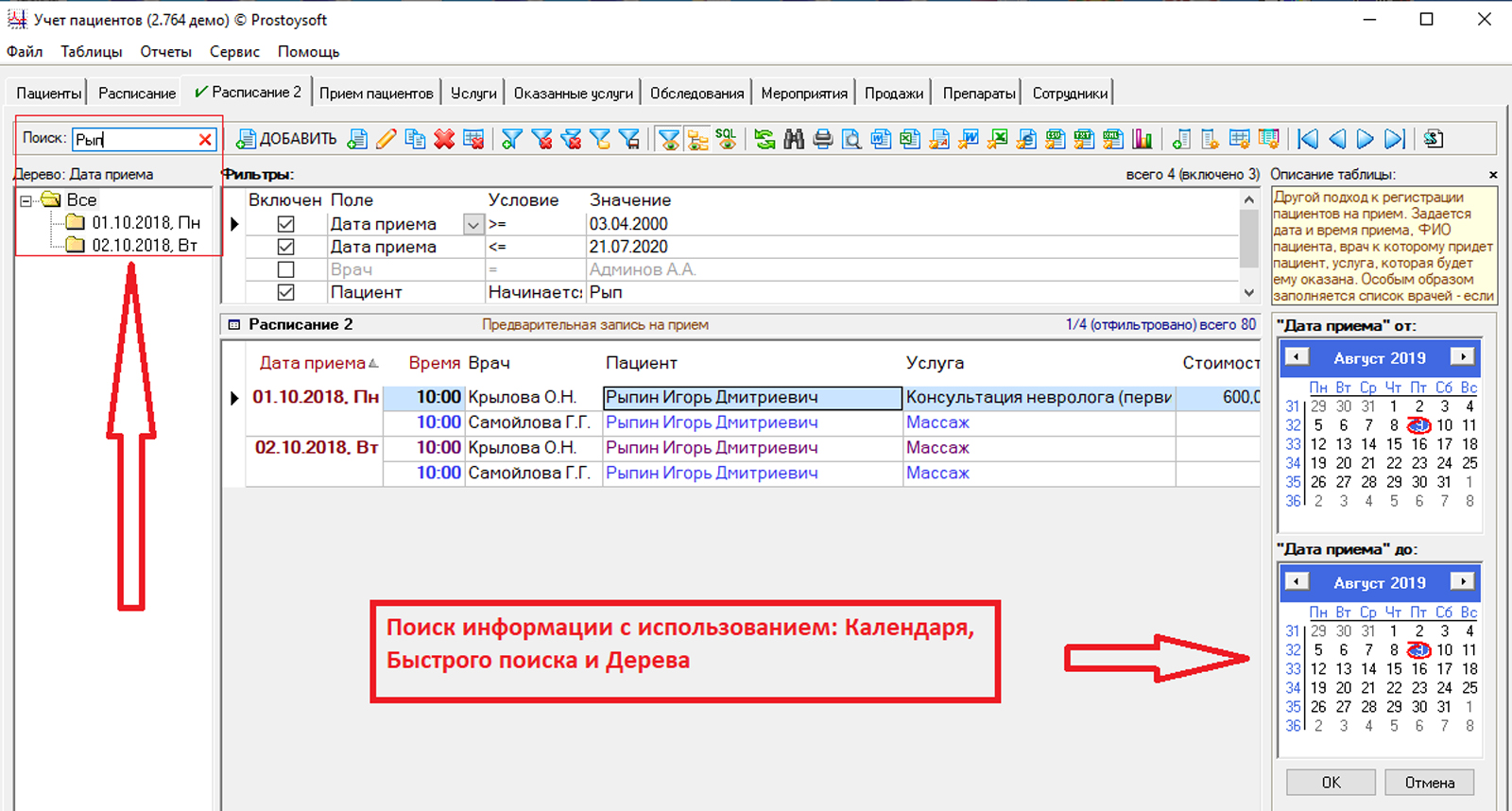
Task: Open the Помощь menu
Action: (308, 52)
